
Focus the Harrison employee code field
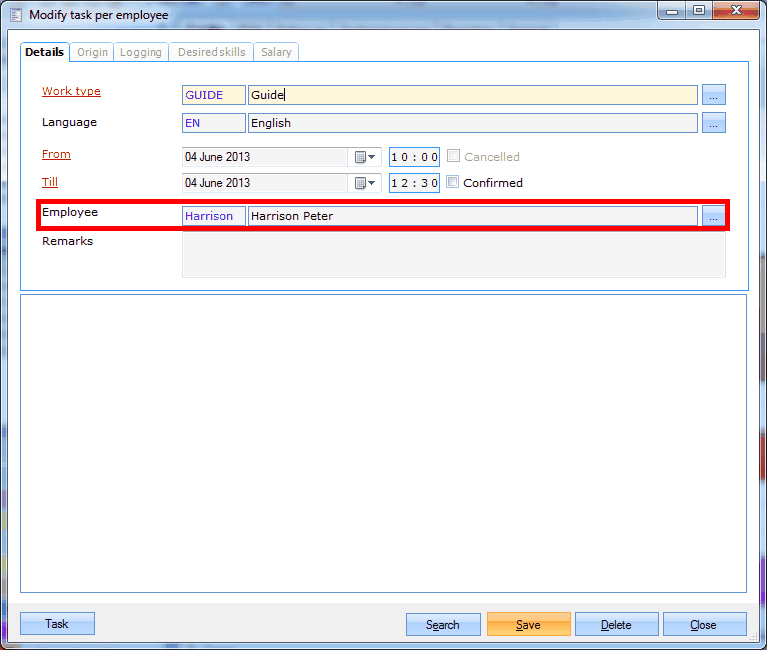coord(214,216)
